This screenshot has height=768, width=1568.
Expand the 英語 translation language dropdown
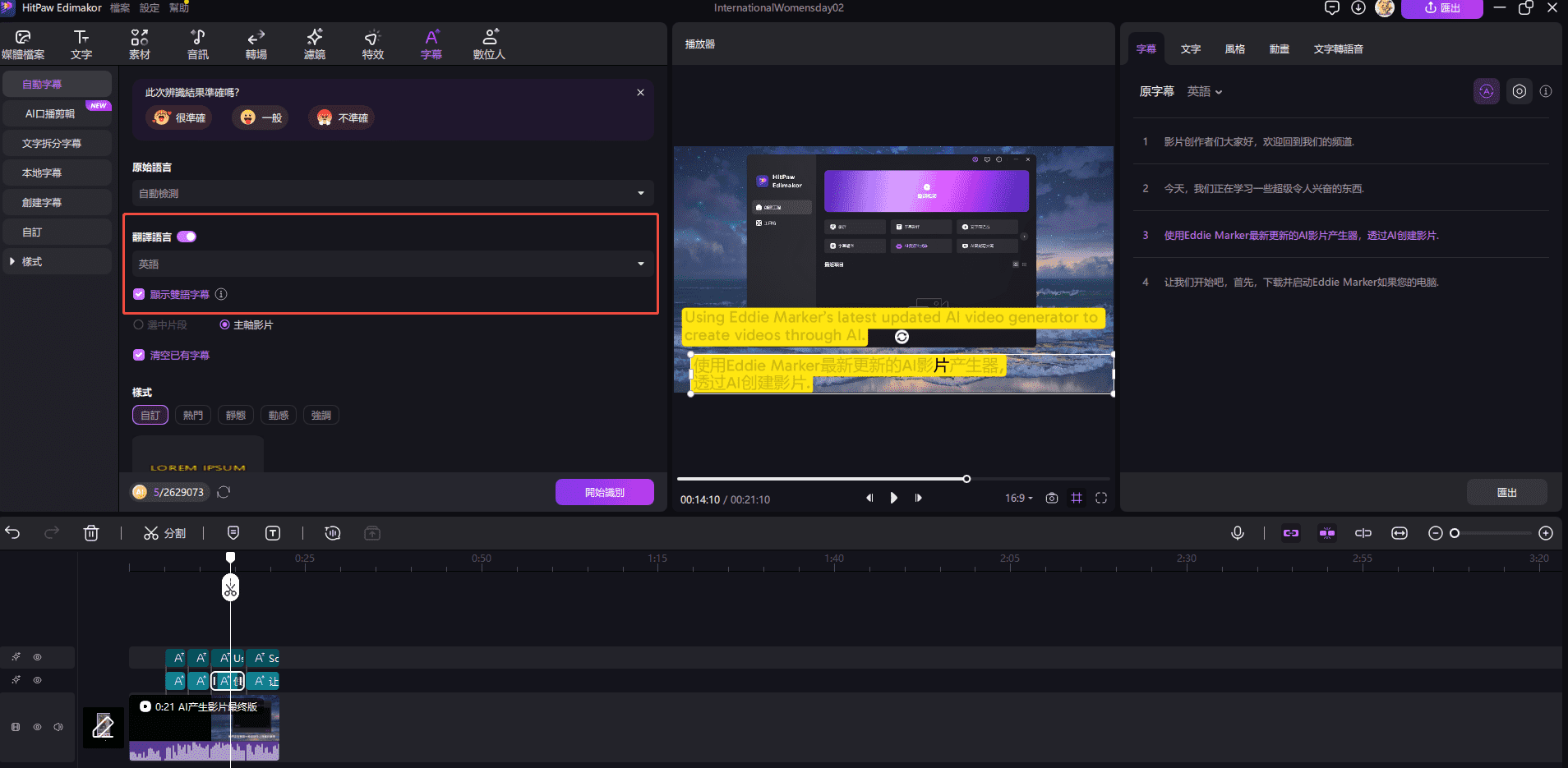point(393,264)
